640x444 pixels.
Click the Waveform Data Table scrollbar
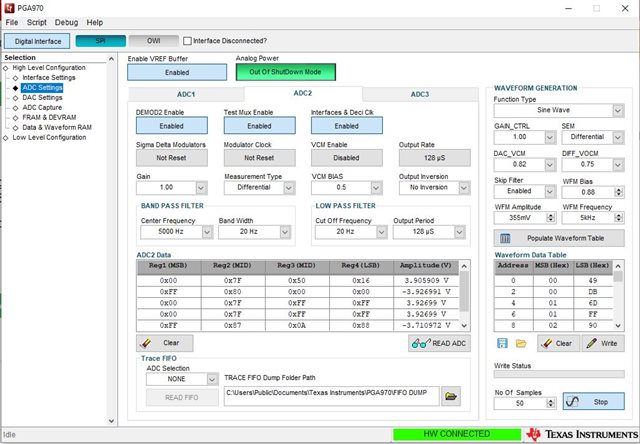(x=618, y=295)
